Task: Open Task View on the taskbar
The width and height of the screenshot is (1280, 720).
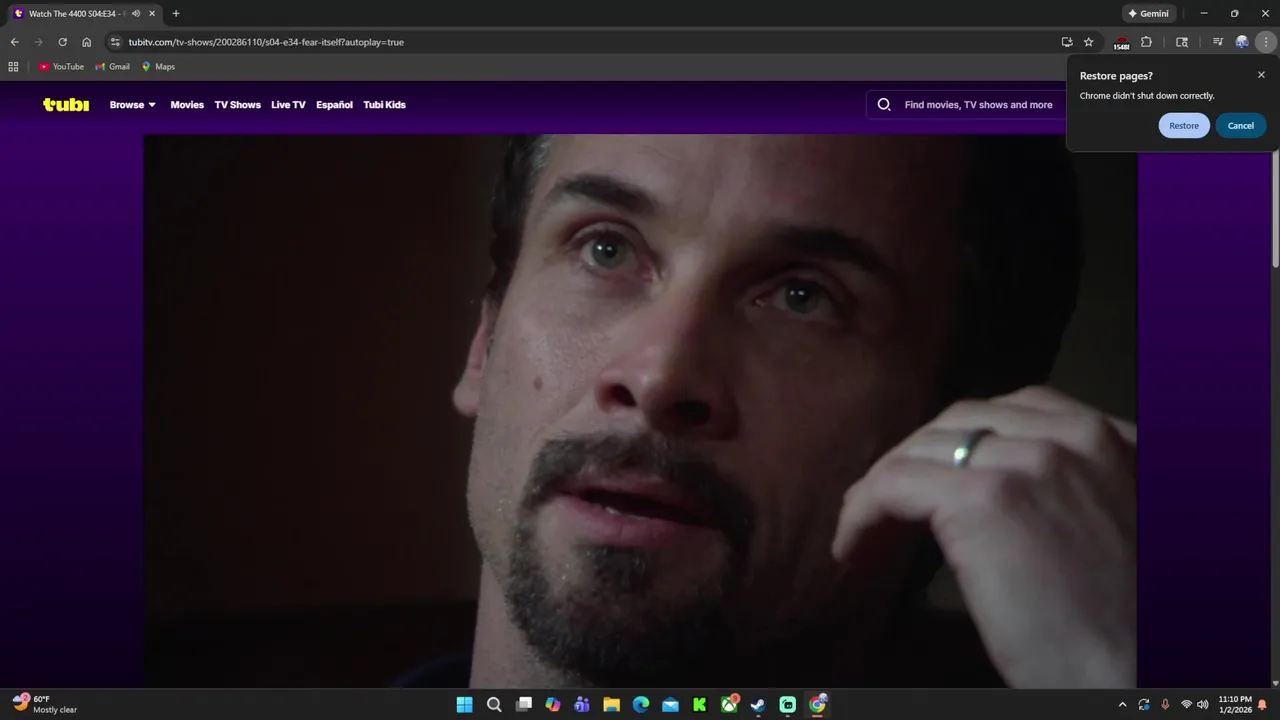Action: [x=523, y=705]
